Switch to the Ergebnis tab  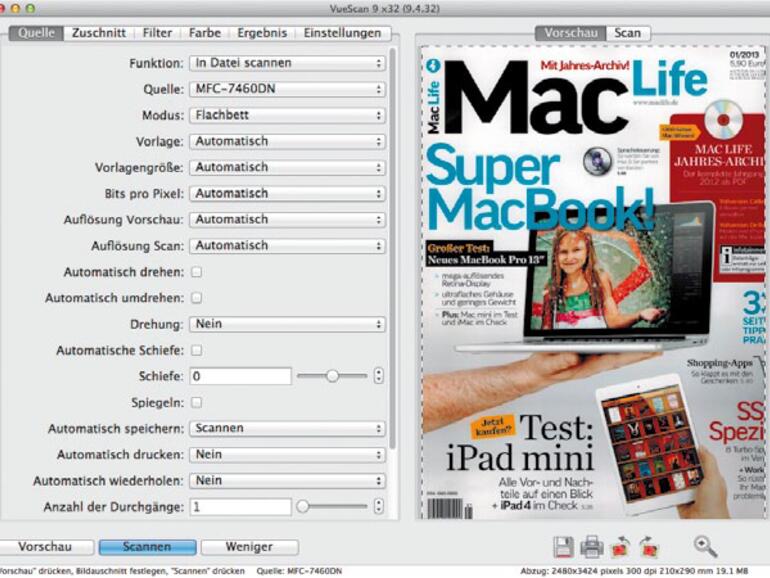point(262,33)
